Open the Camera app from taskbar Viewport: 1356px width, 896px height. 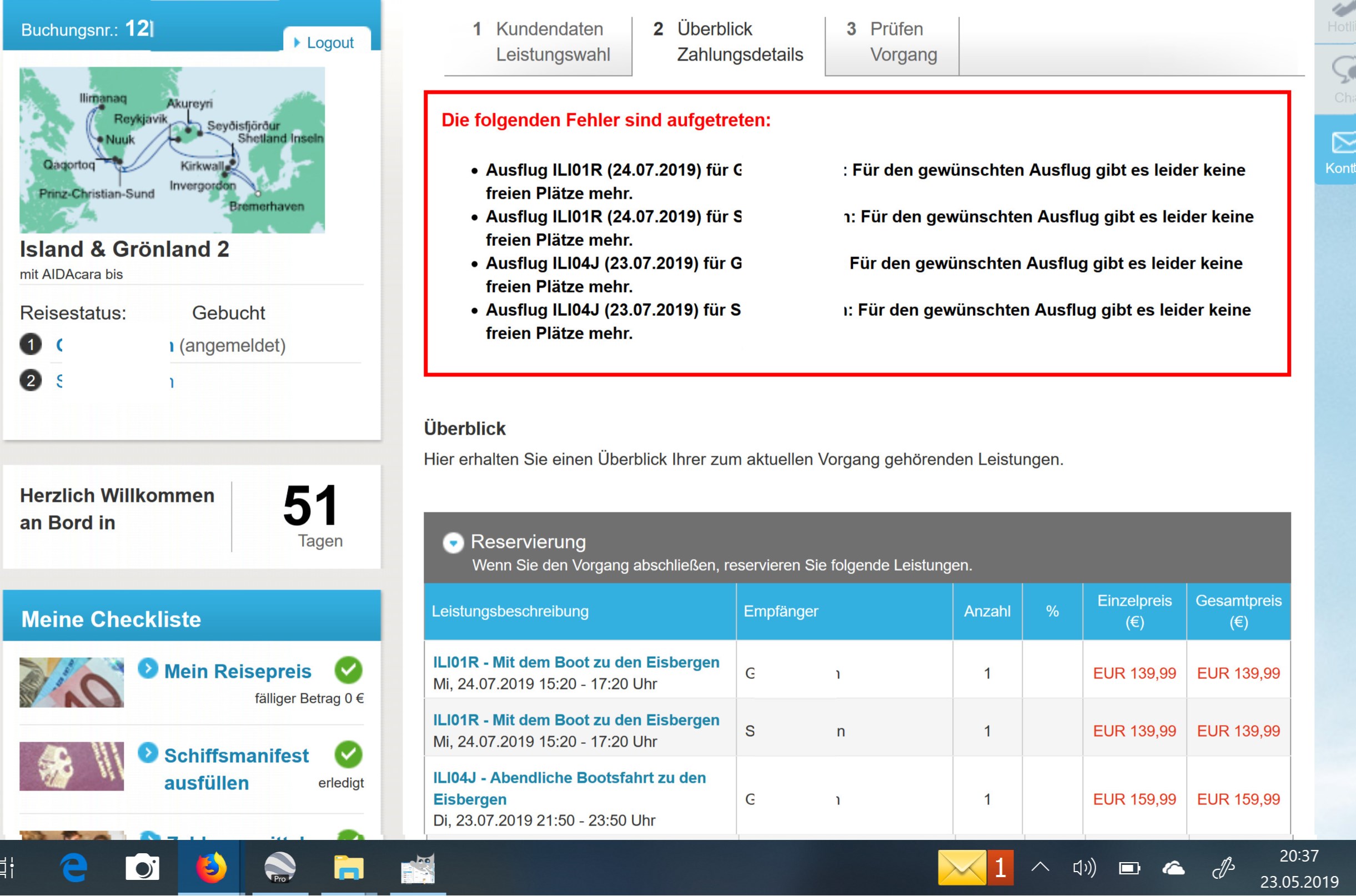[142, 868]
